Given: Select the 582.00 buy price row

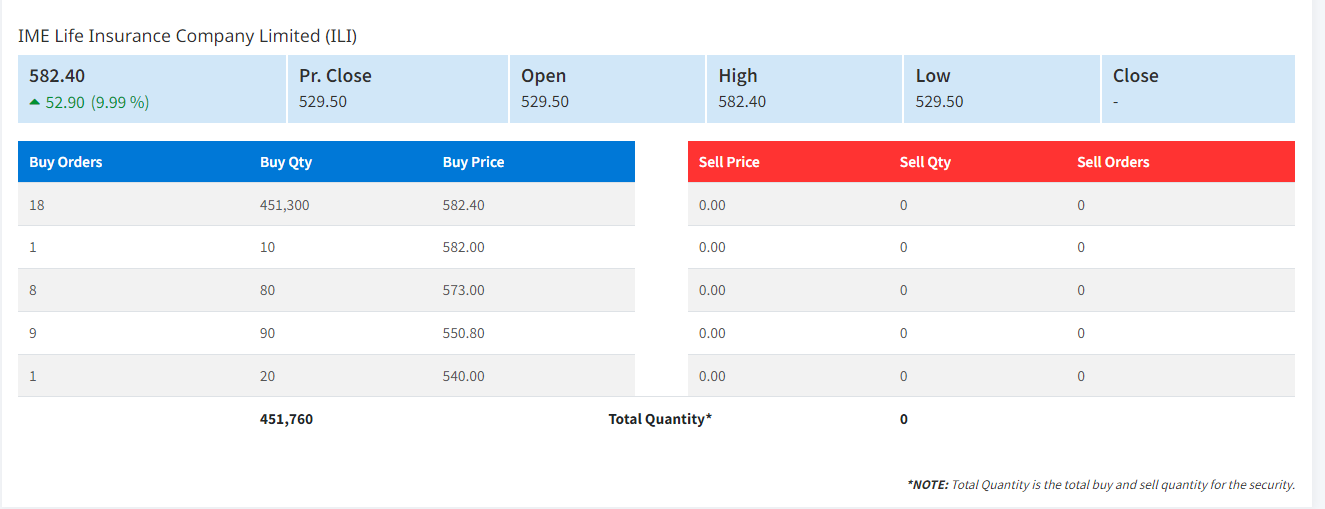Looking at the screenshot, I should click(463, 247).
